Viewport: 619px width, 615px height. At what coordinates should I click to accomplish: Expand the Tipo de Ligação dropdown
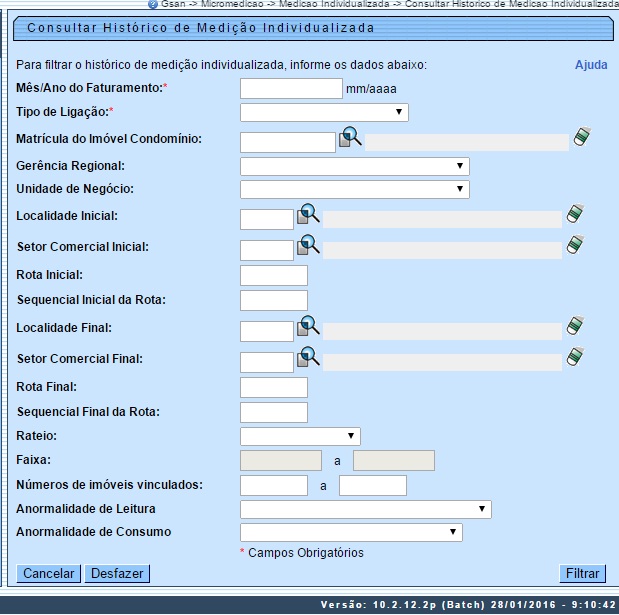(324, 112)
